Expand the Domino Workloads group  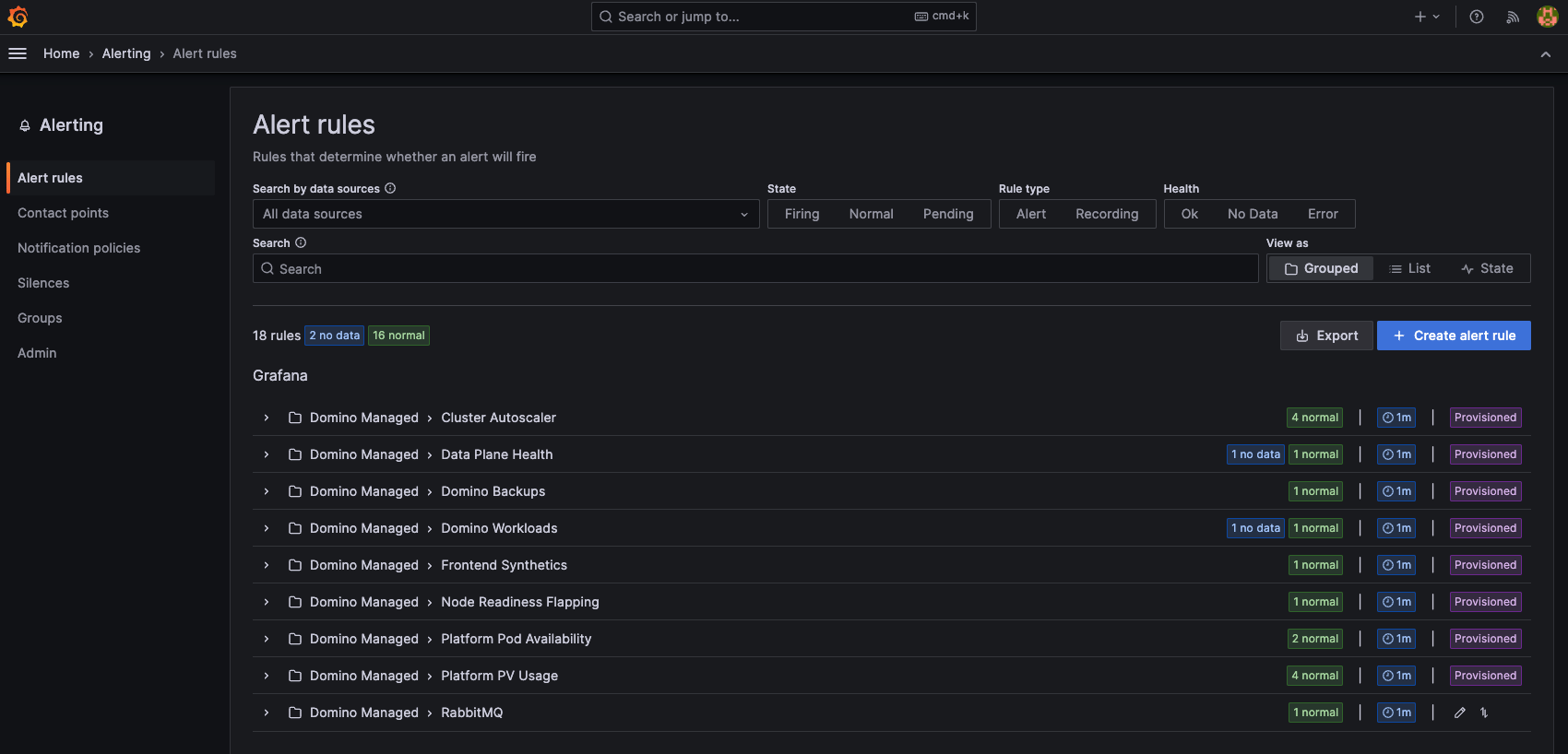(x=267, y=528)
